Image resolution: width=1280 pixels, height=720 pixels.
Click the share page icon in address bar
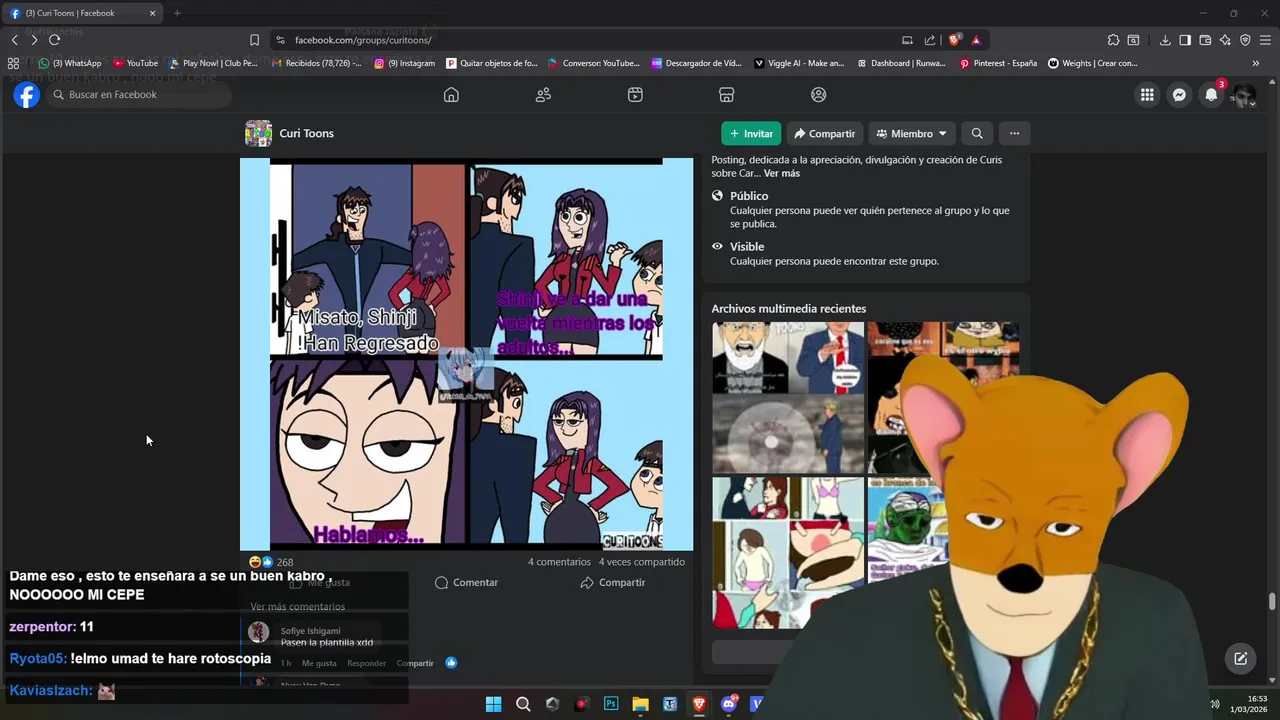[x=930, y=40]
